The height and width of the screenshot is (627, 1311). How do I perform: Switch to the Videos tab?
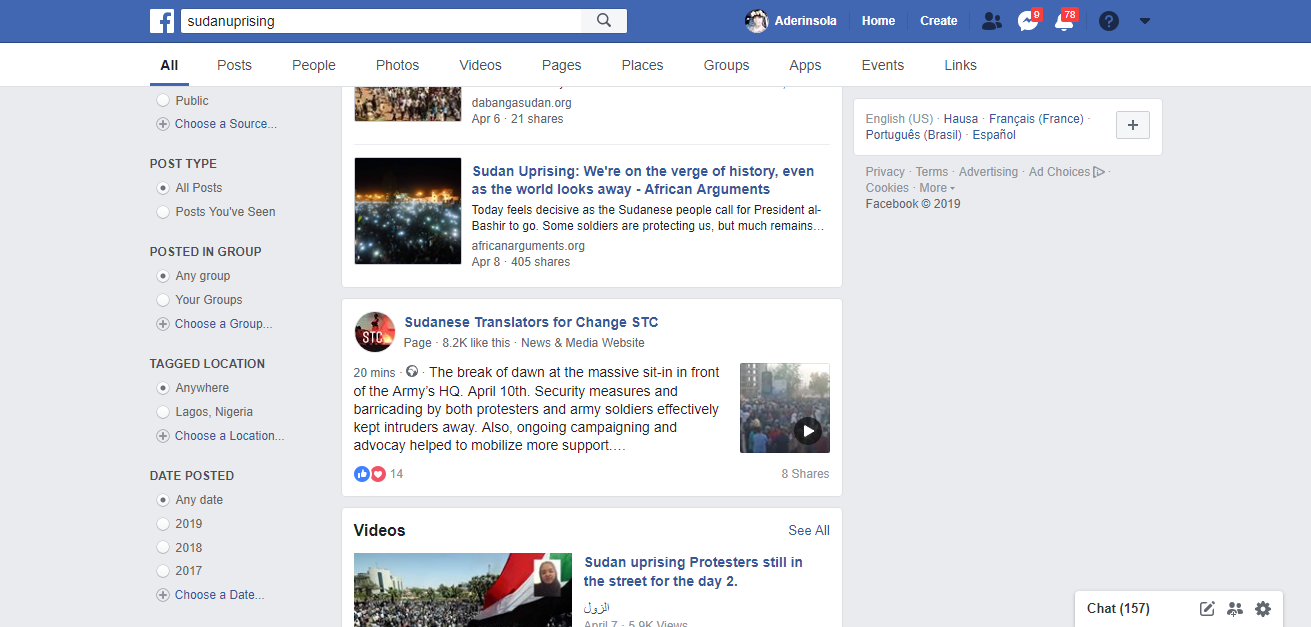coord(480,65)
